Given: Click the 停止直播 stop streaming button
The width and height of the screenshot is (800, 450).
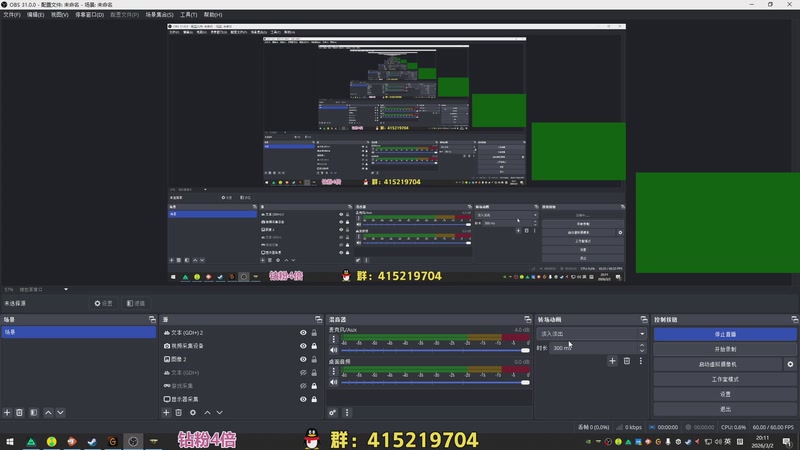Looking at the screenshot, I should click(x=725, y=334).
